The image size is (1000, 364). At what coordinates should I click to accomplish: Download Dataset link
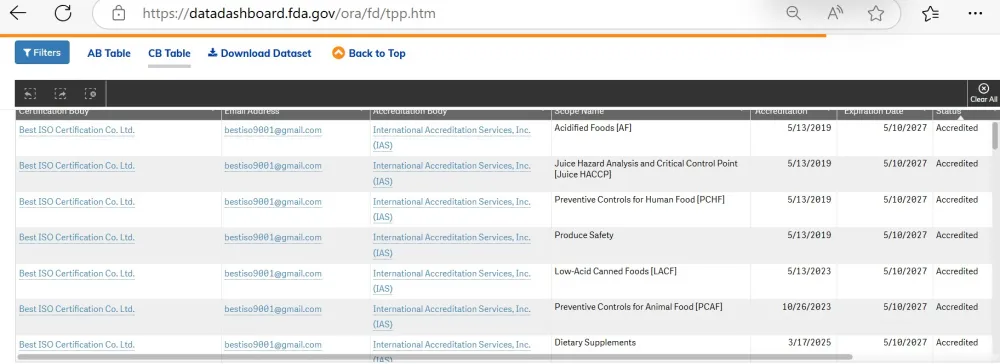[260, 54]
